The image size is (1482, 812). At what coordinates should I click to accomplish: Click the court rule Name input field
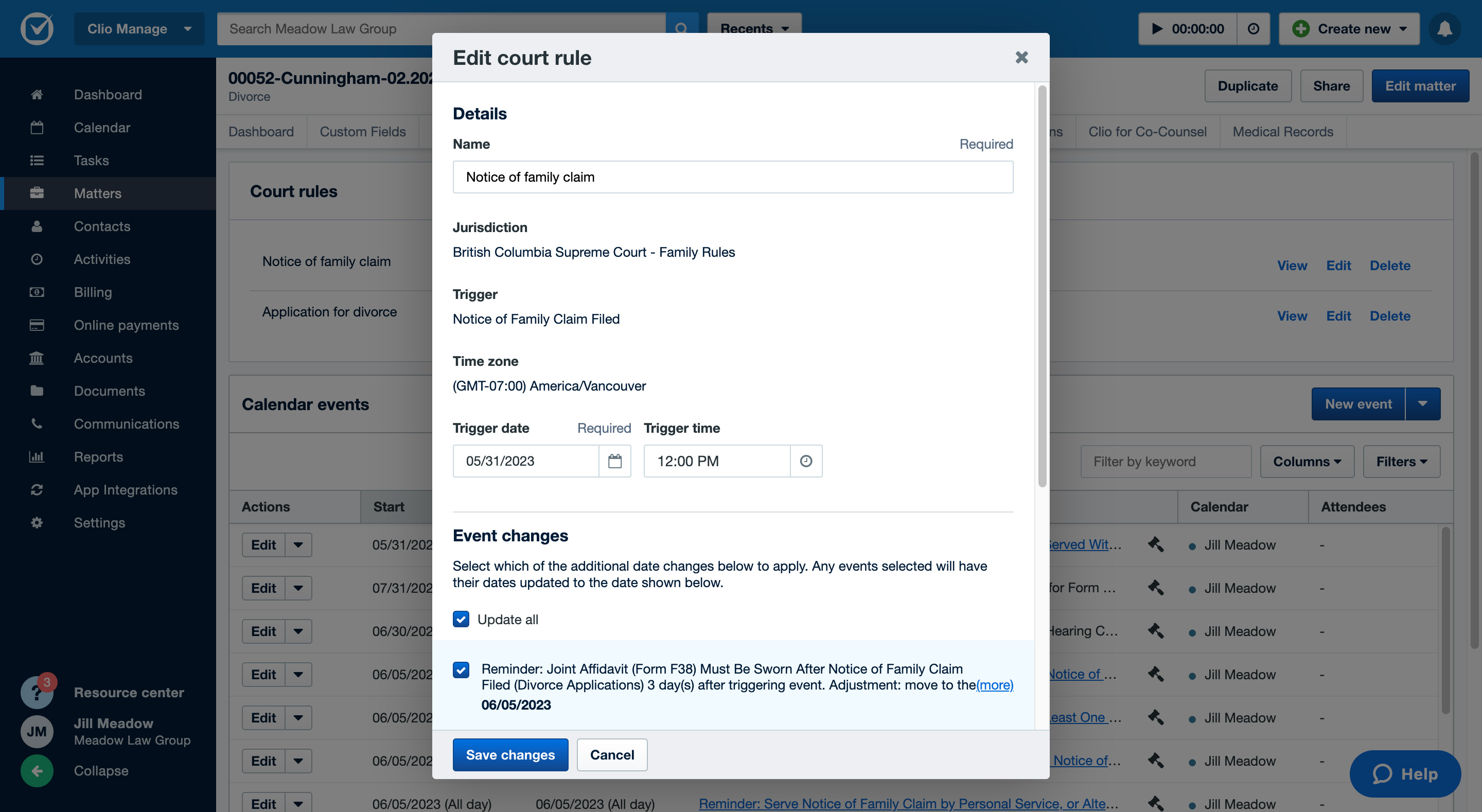coord(732,177)
